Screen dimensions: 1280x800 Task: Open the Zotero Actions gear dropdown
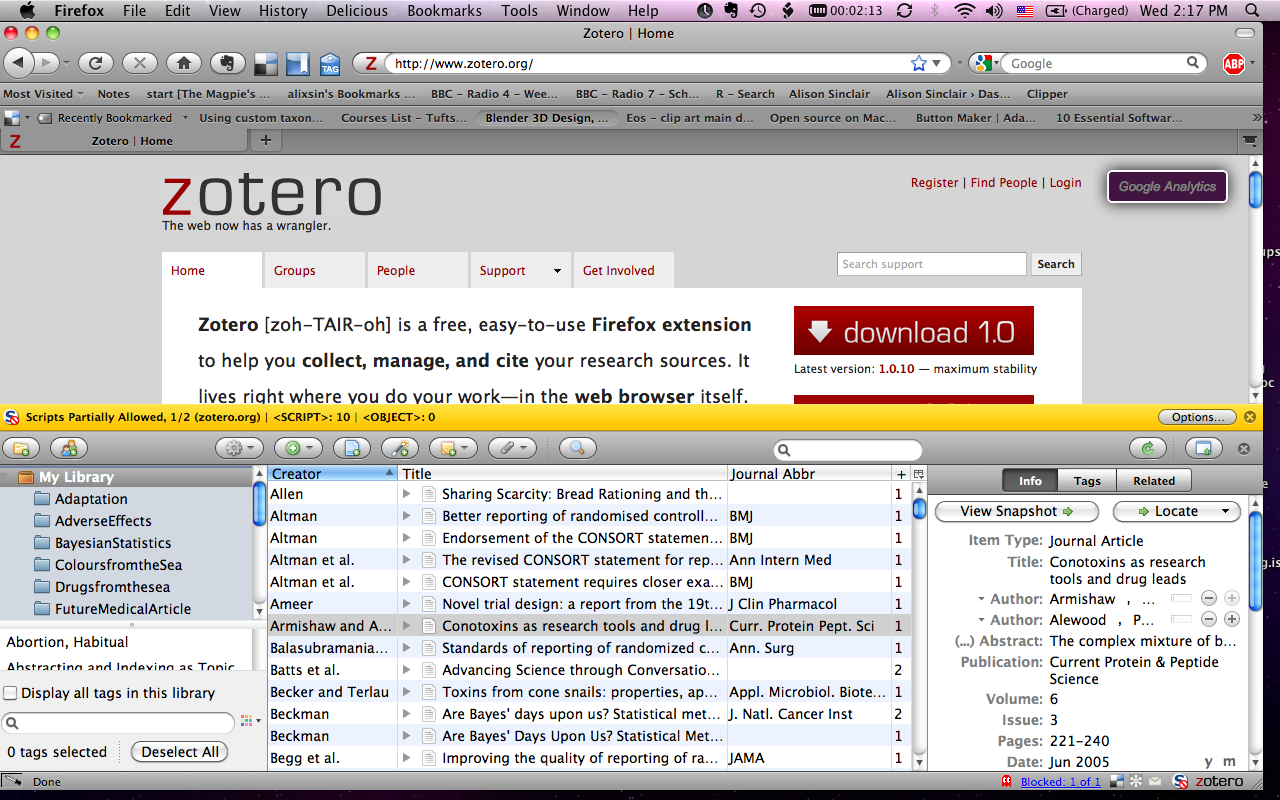coord(240,449)
